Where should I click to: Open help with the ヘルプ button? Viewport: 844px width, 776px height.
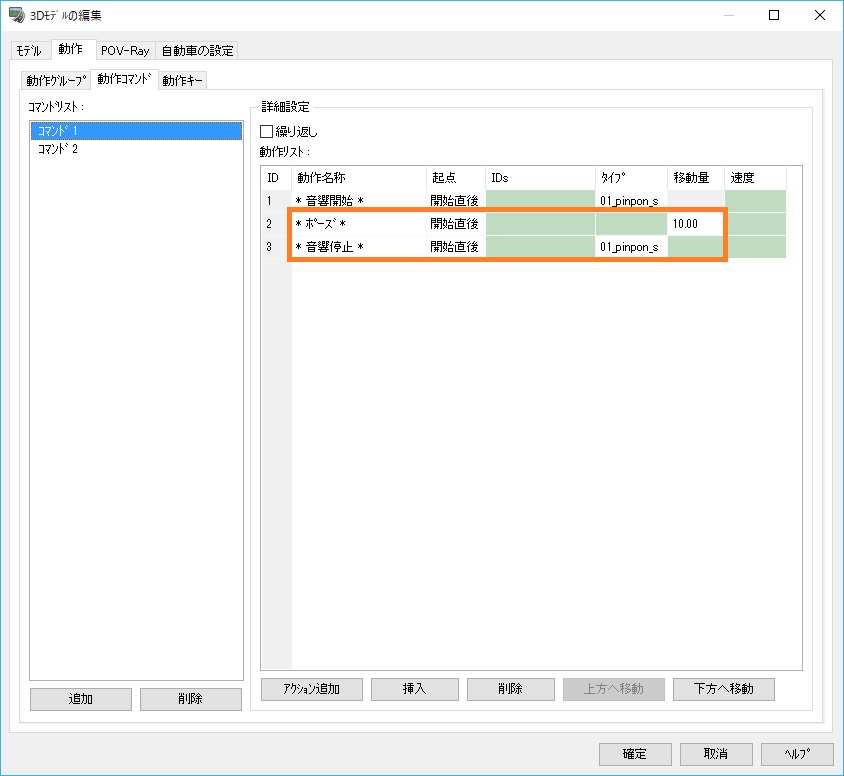[x=797, y=754]
